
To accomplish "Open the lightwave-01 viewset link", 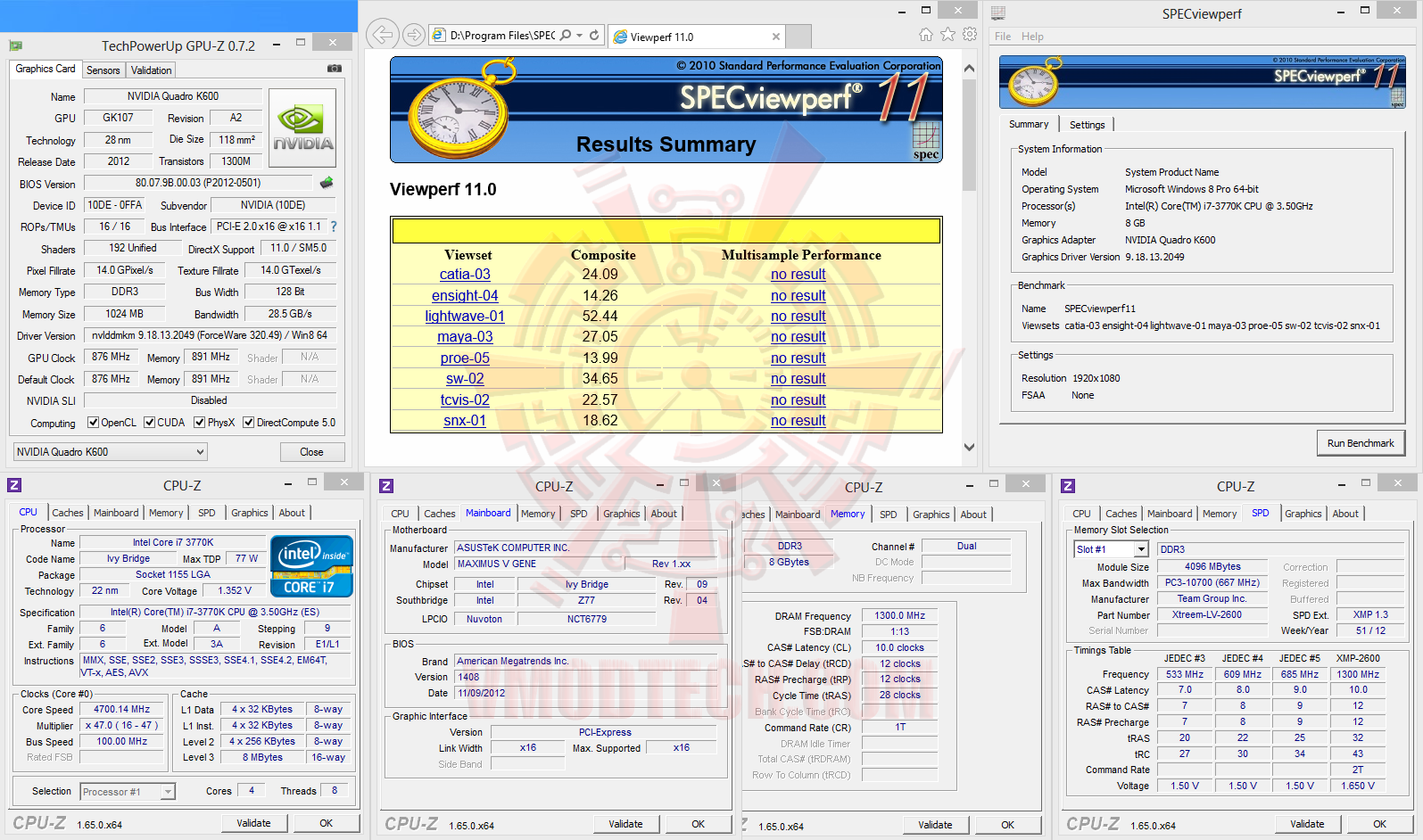I will click(465, 317).
